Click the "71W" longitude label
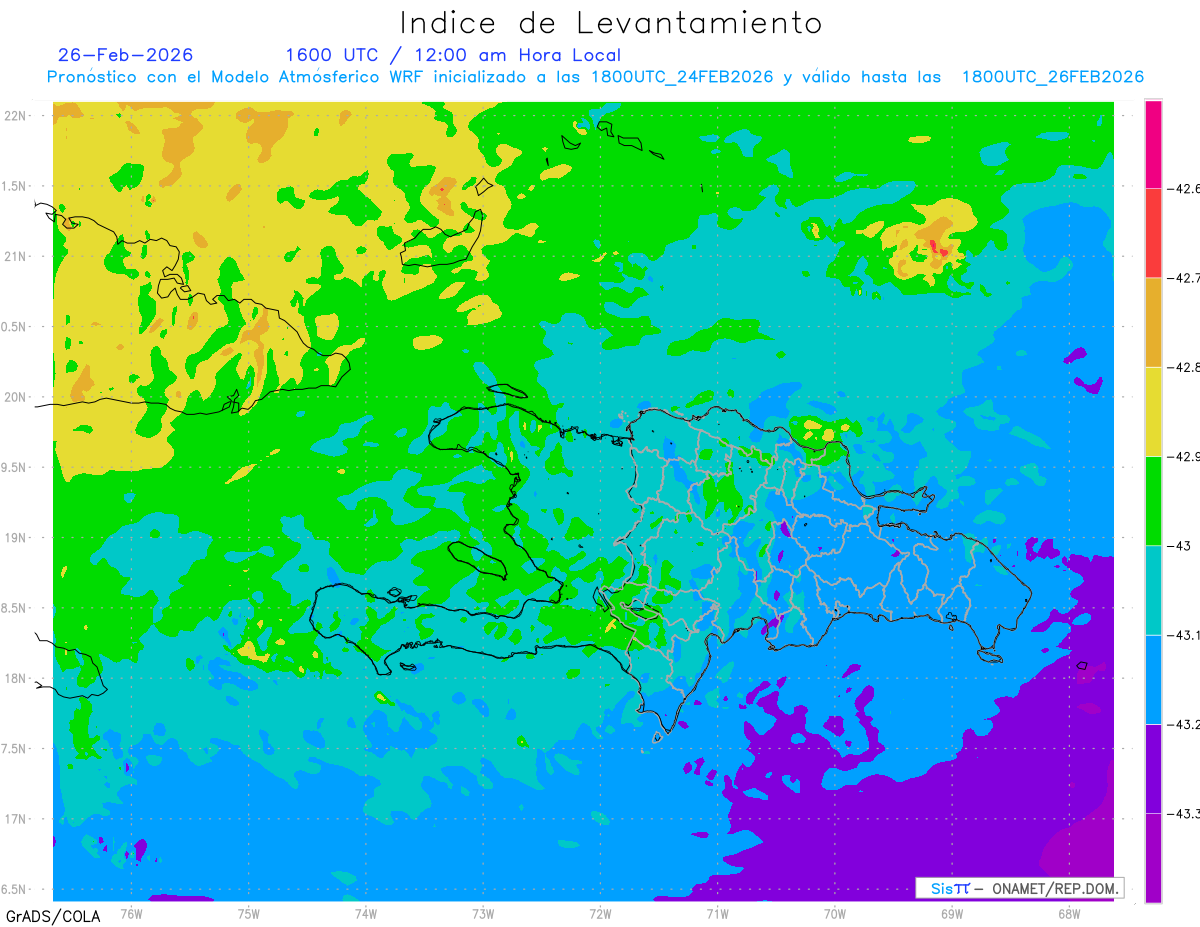Viewport: 1200px width, 927px height. pos(717,913)
